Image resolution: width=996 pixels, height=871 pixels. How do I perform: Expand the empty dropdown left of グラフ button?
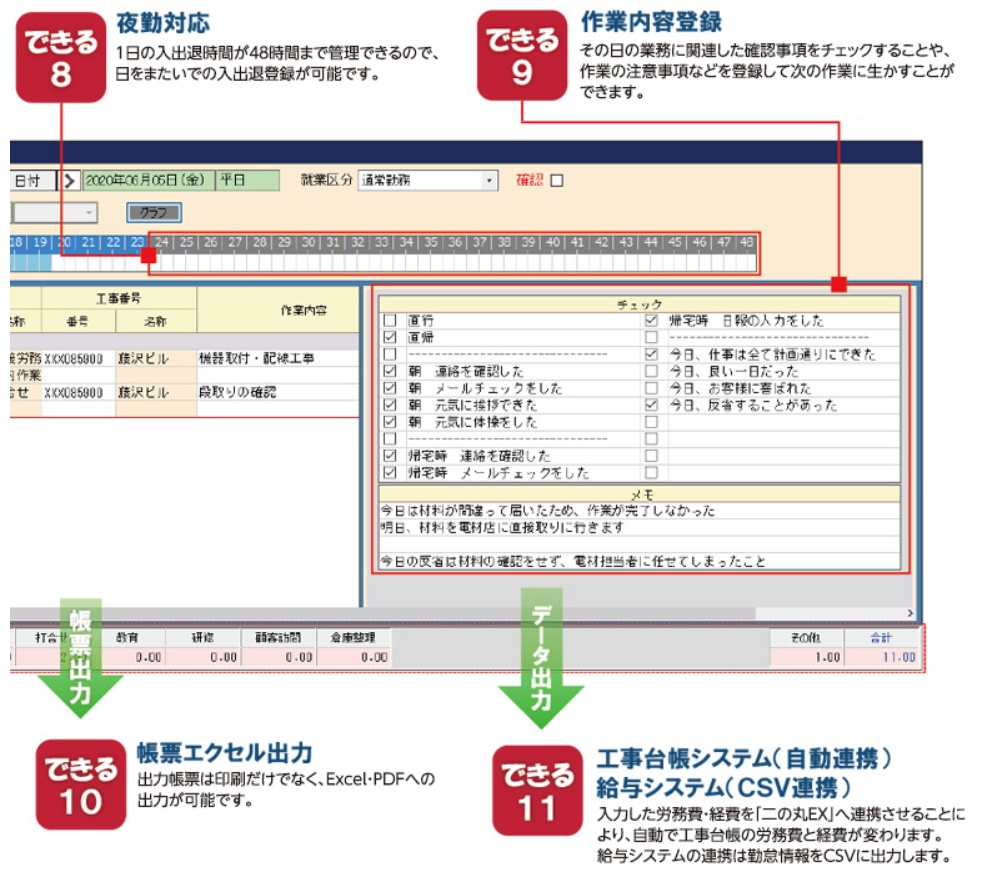tap(89, 213)
